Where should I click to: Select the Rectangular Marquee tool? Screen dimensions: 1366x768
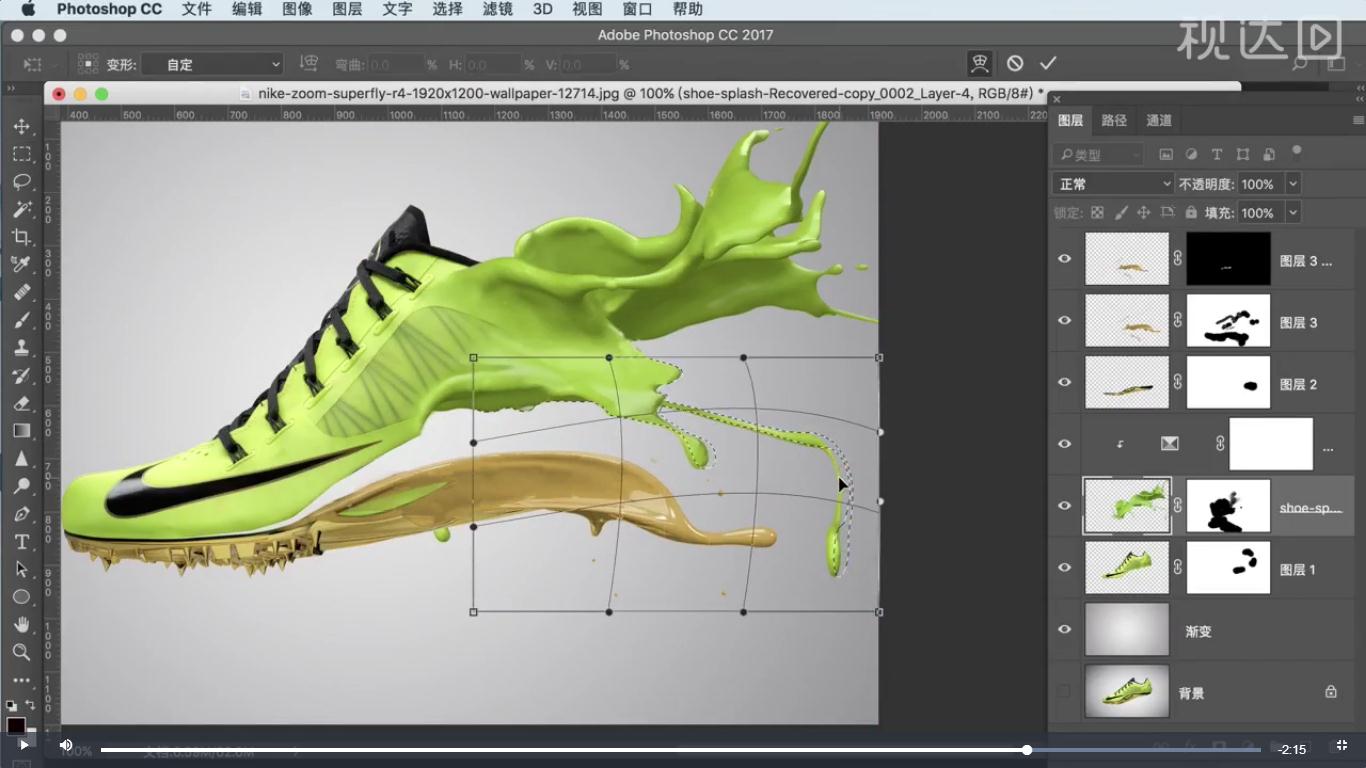(x=21, y=155)
